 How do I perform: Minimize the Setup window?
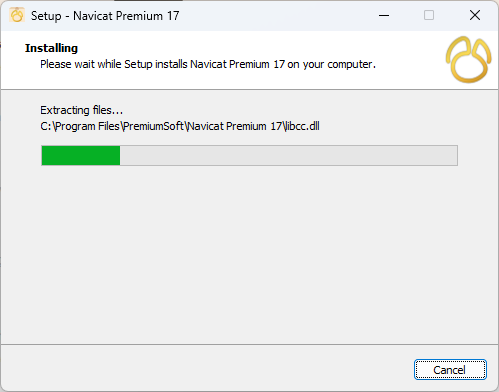[384, 15]
